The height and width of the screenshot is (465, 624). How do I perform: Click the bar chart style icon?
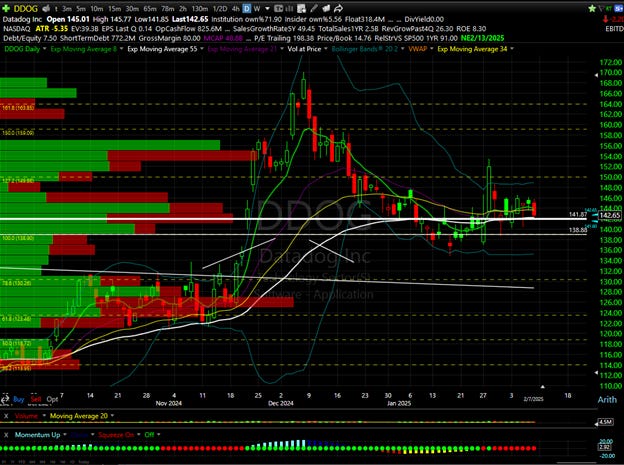[x=290, y=8]
